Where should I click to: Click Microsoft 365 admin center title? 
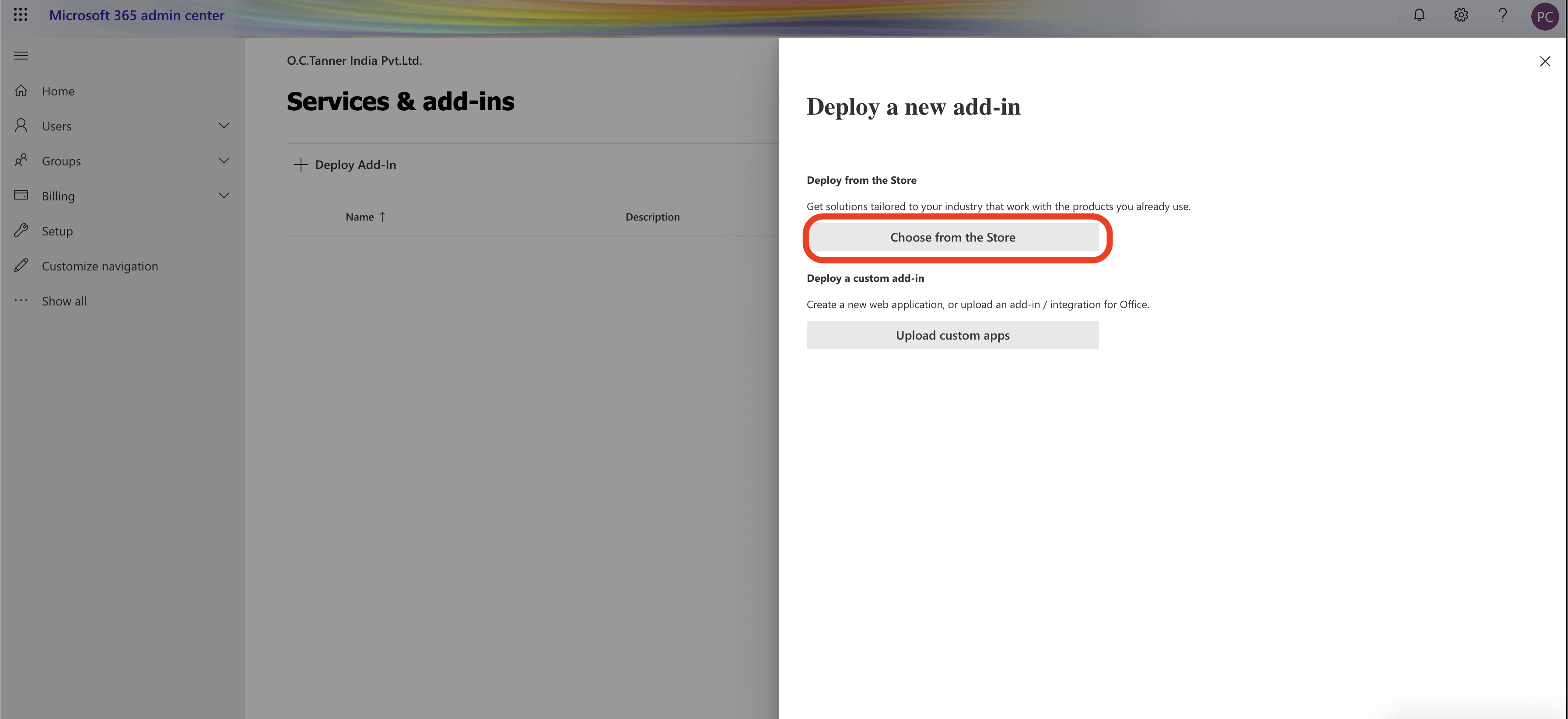[x=136, y=15]
